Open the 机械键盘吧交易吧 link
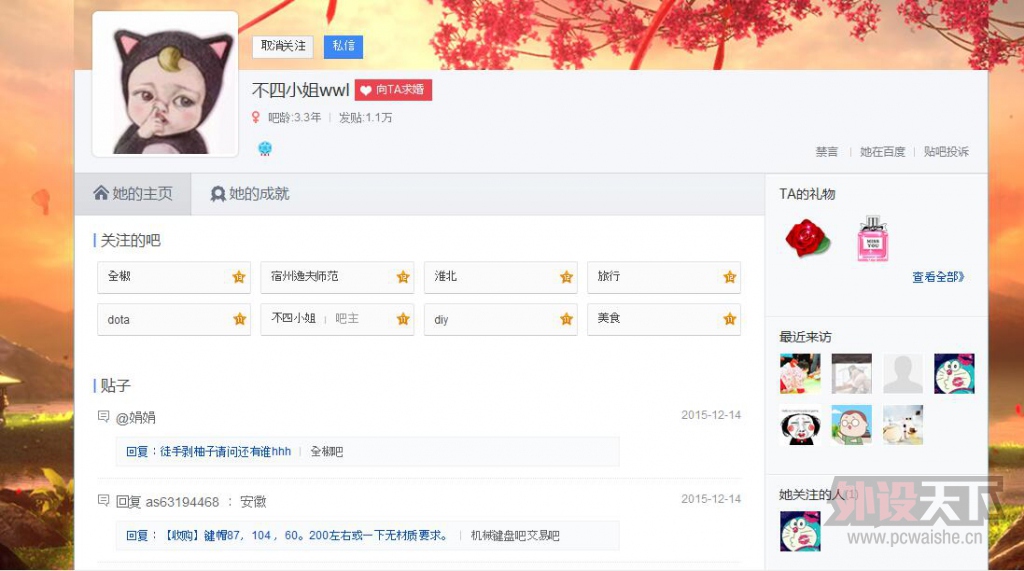This screenshot has width=1024, height=571. 515,536
